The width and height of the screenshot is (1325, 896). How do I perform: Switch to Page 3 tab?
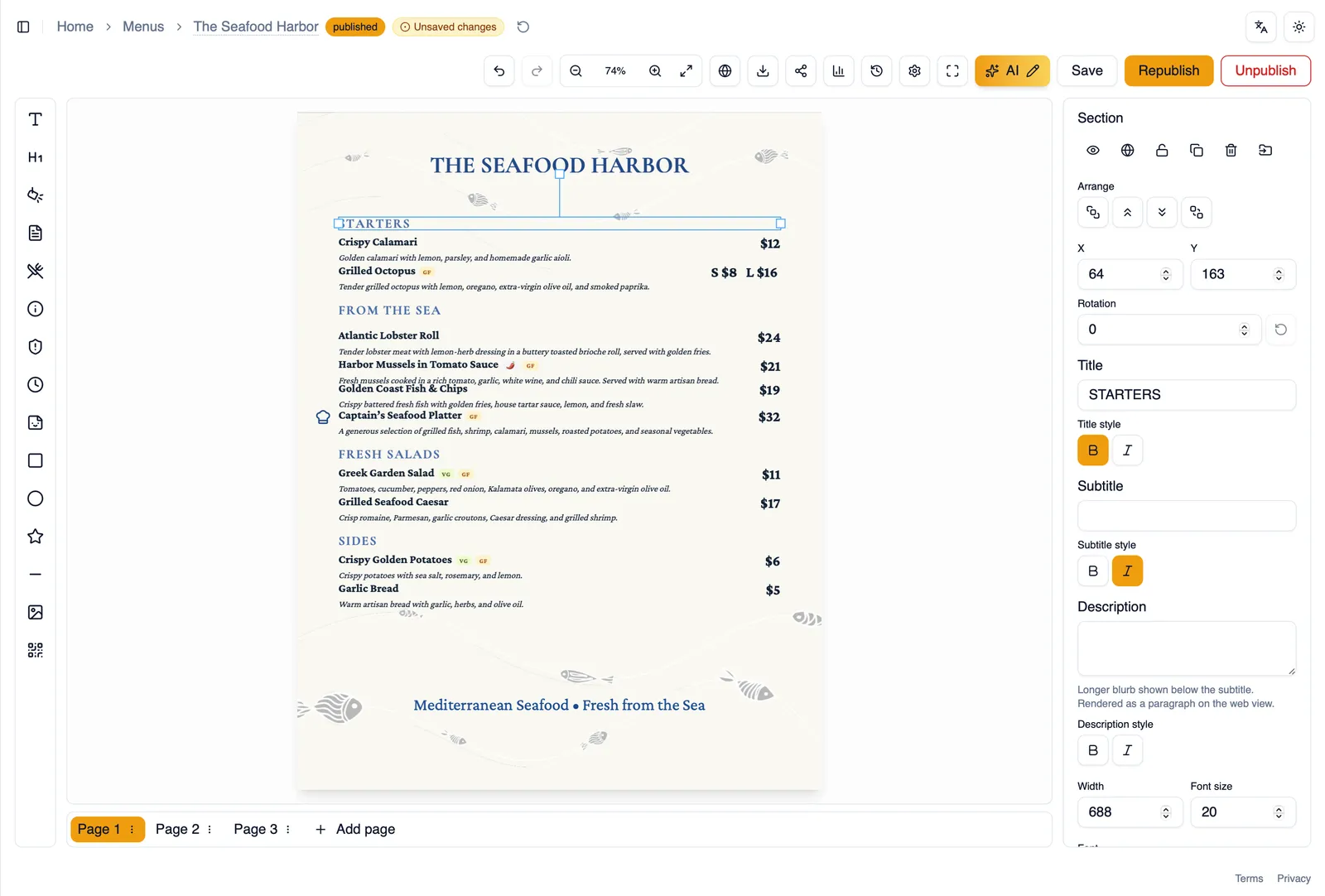click(x=256, y=829)
